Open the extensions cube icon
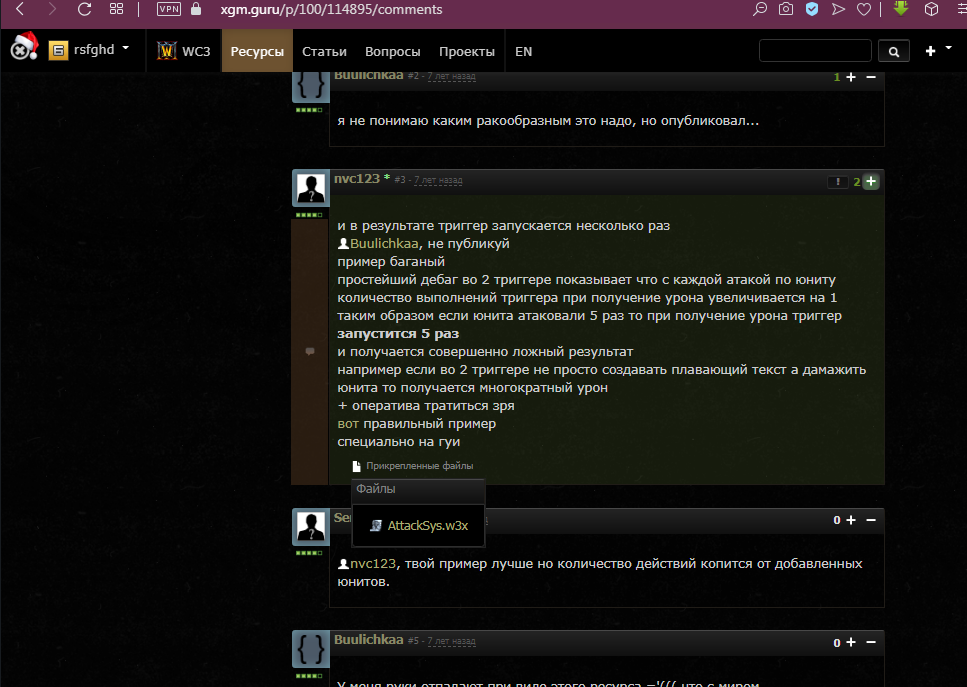Viewport: 967px width, 687px height. click(931, 9)
